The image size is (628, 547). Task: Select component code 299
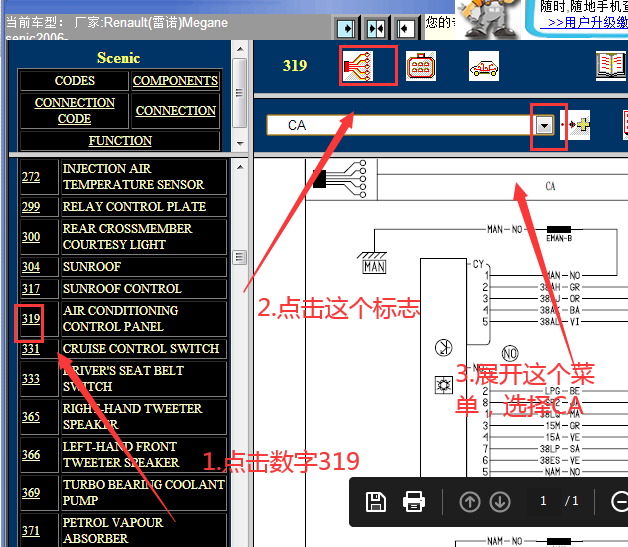click(31, 207)
